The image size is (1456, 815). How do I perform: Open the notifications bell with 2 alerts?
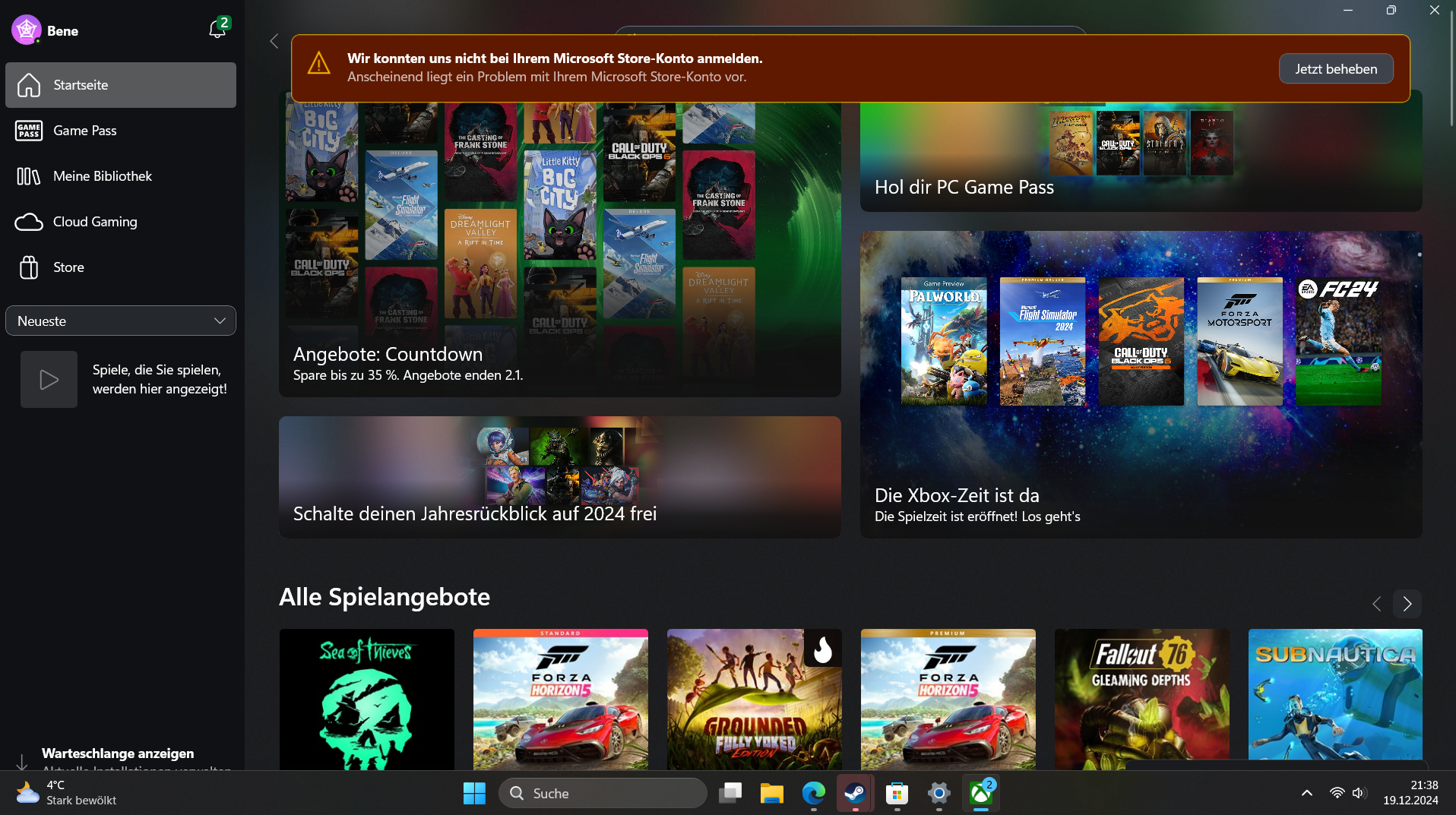tap(218, 29)
